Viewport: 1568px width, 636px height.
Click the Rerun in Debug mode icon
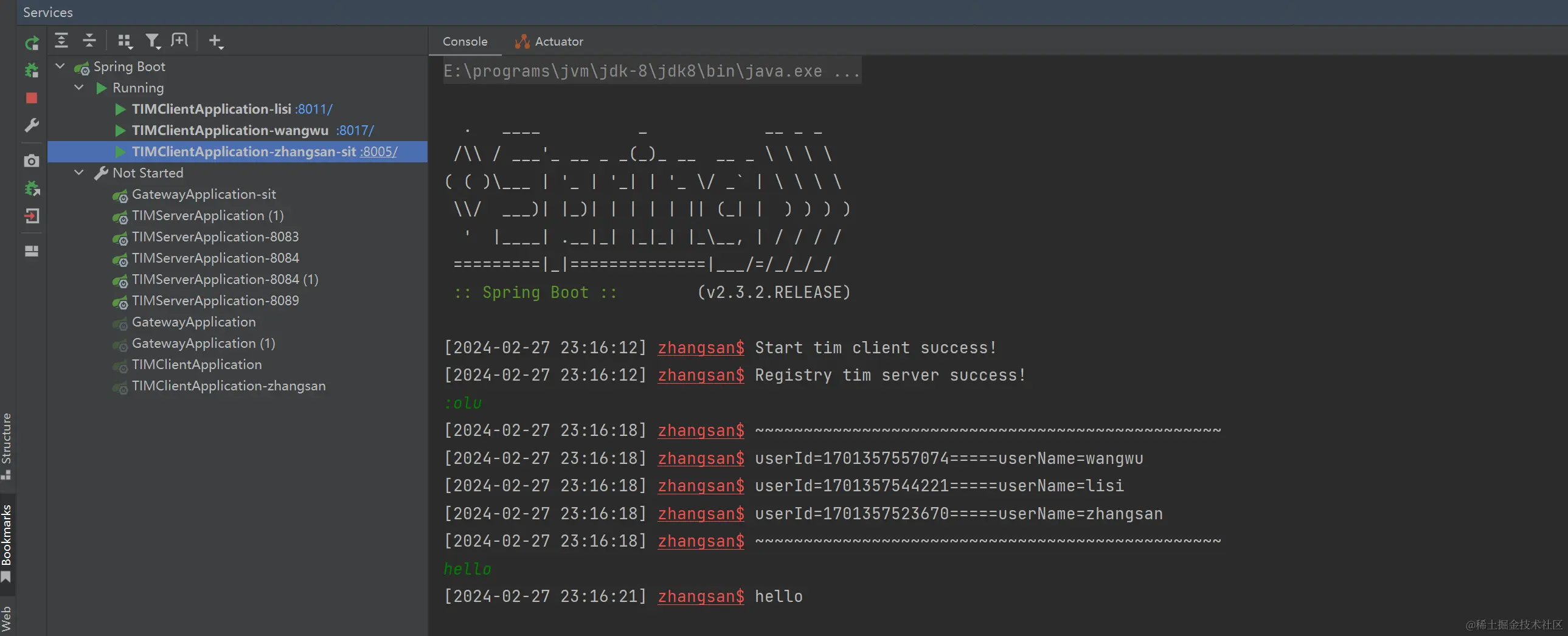point(32,70)
